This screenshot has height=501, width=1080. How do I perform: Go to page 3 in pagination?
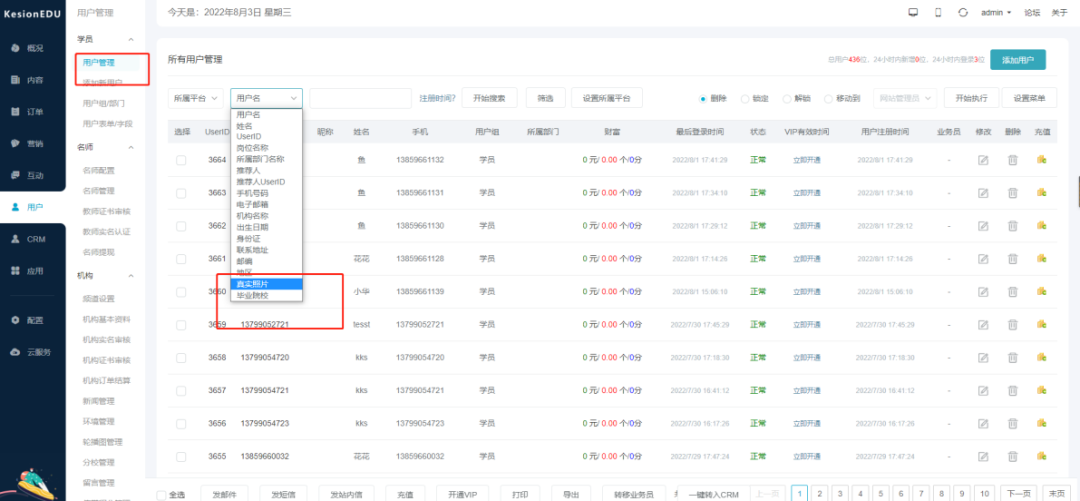(840, 493)
